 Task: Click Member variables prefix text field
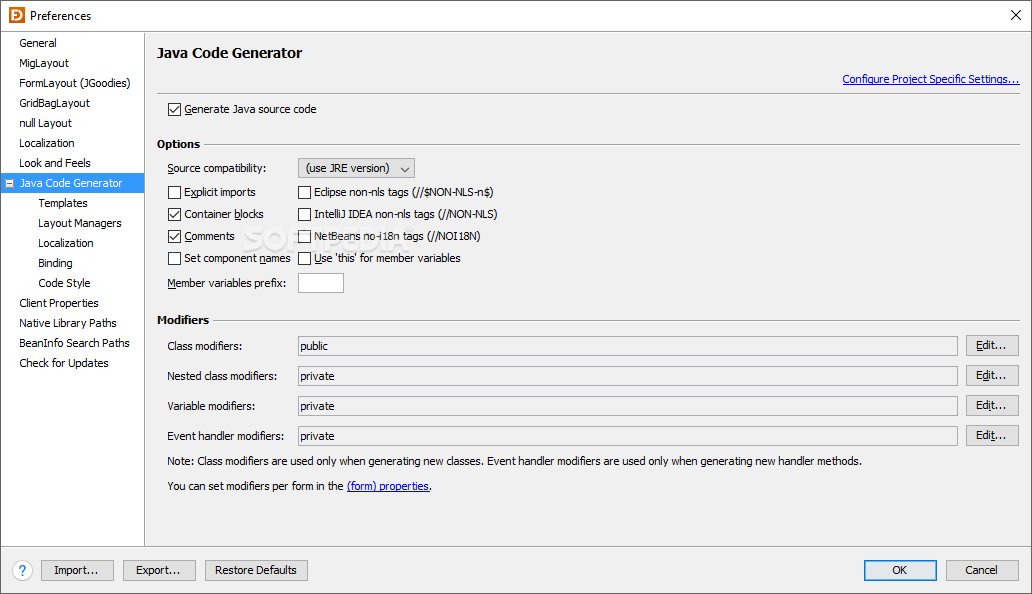(321, 283)
